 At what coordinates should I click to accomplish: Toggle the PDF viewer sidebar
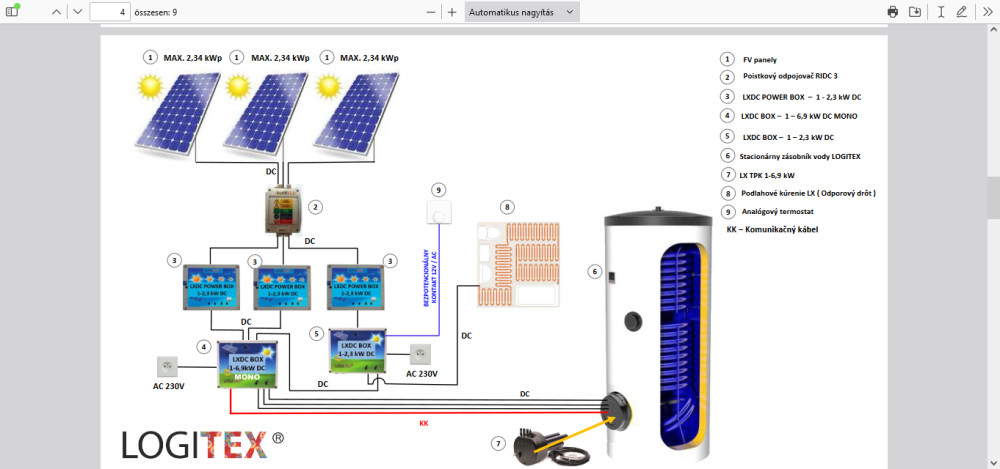pos(13,11)
